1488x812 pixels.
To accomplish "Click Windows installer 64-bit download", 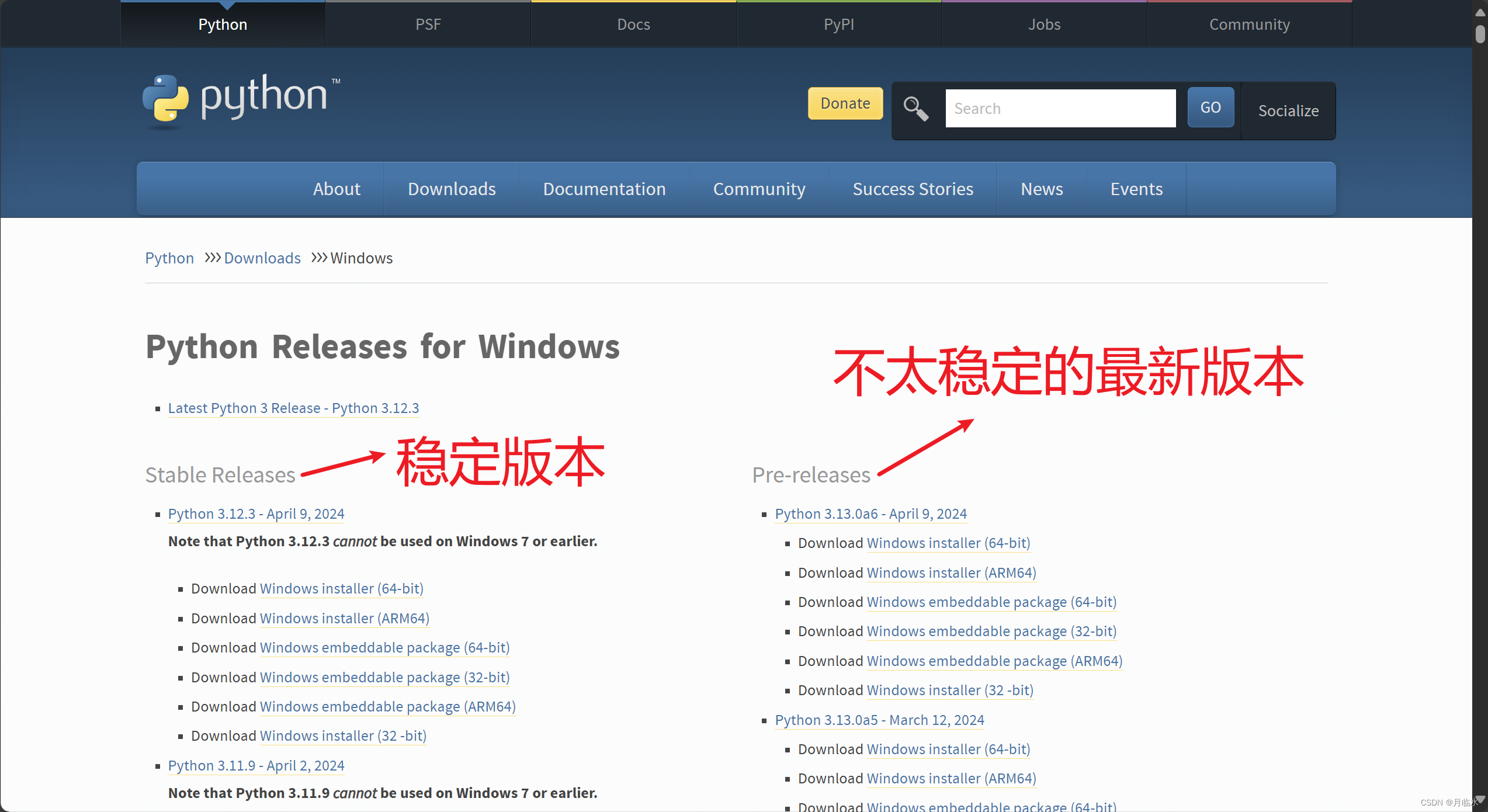I will coord(341,588).
